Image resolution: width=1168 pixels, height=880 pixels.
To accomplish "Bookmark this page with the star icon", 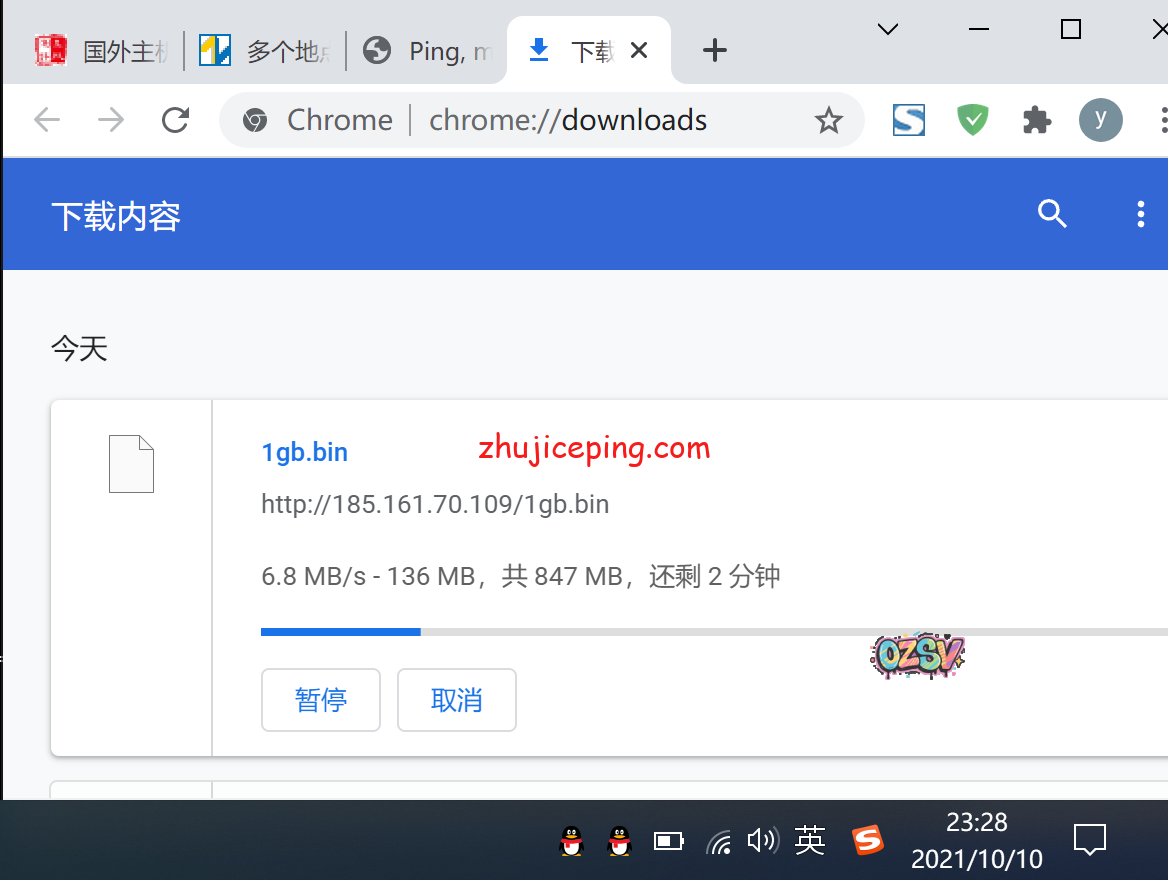I will (x=828, y=121).
